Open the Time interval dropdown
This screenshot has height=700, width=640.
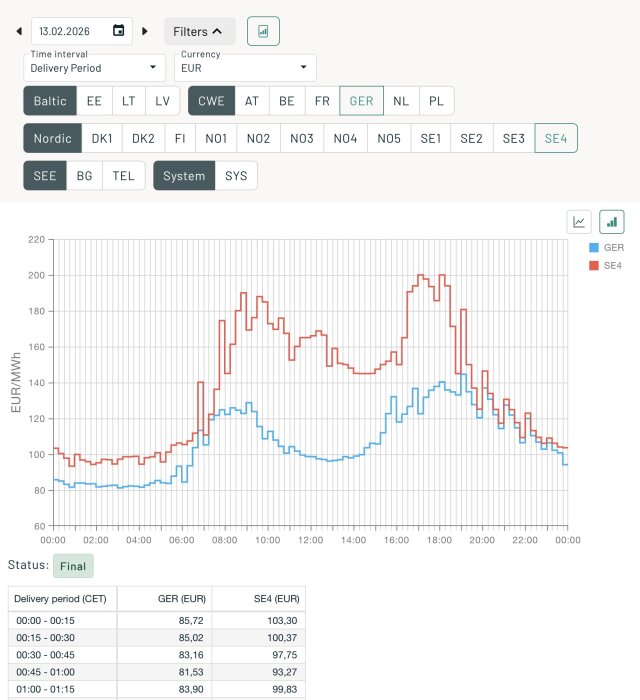tap(94, 68)
